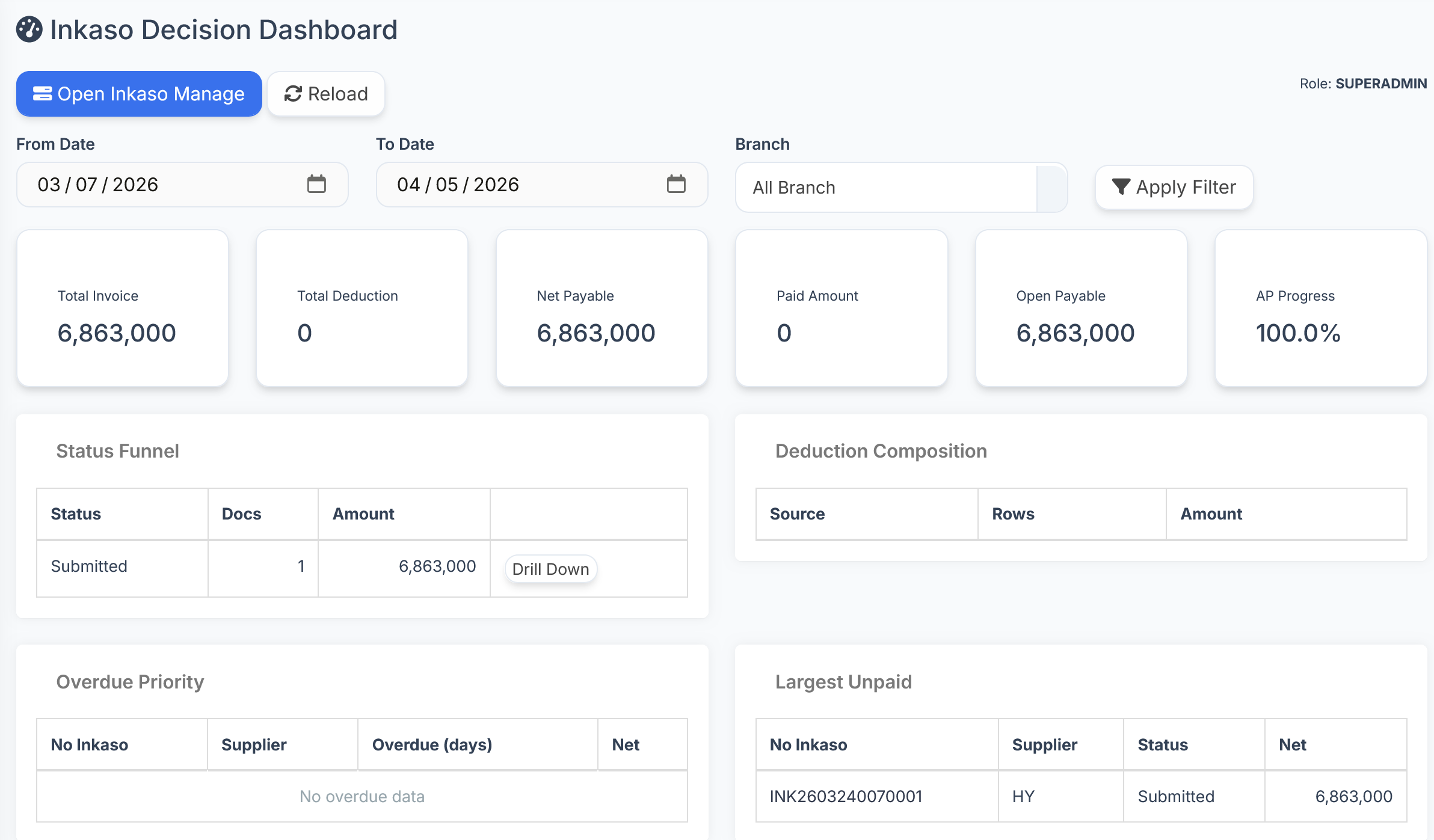
Task: Select the Total Invoice KPI card
Action: click(122, 308)
